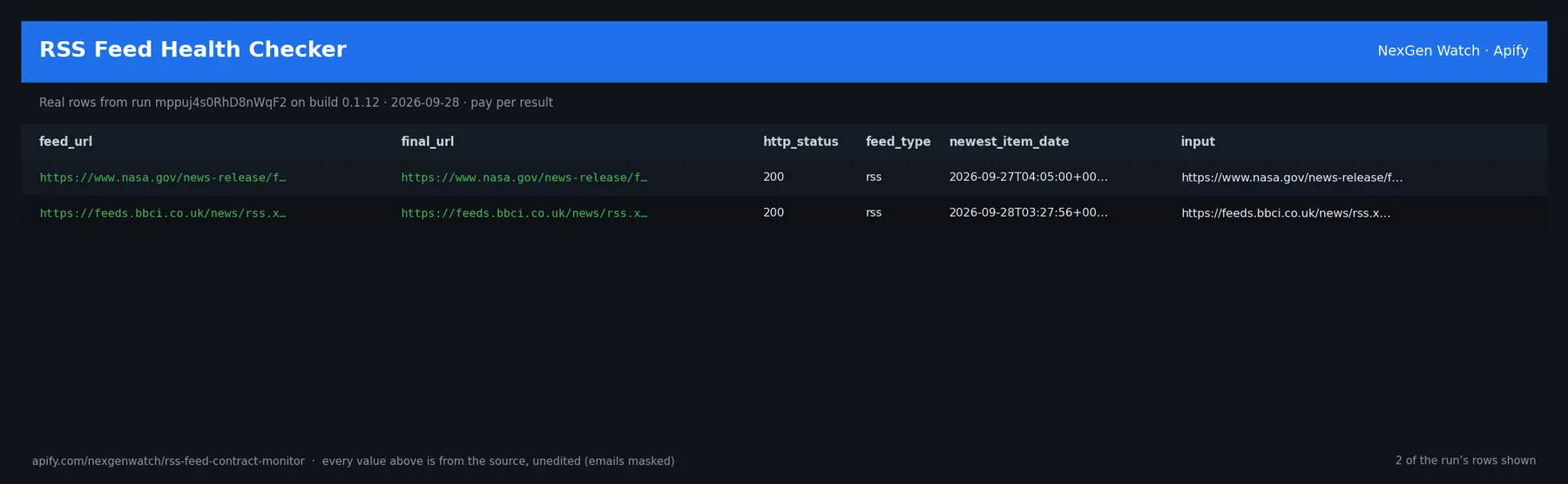Image resolution: width=1568 pixels, height=484 pixels.
Task: Open the BBC feed_url link
Action: coord(163,213)
